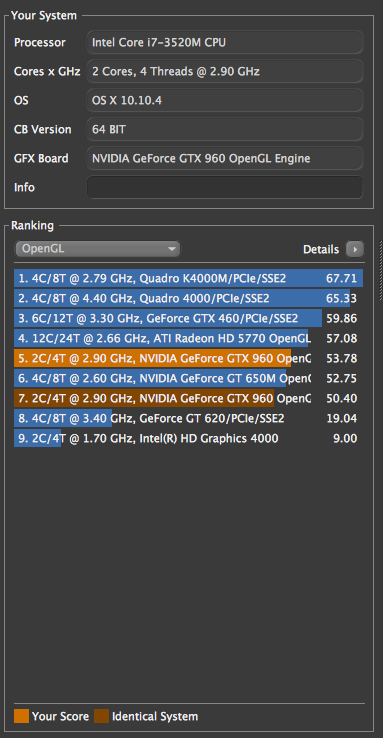Select the Intel HD Graphics 4000 row
Image resolution: width=383 pixels, height=738 pixels.
[x=188, y=438]
